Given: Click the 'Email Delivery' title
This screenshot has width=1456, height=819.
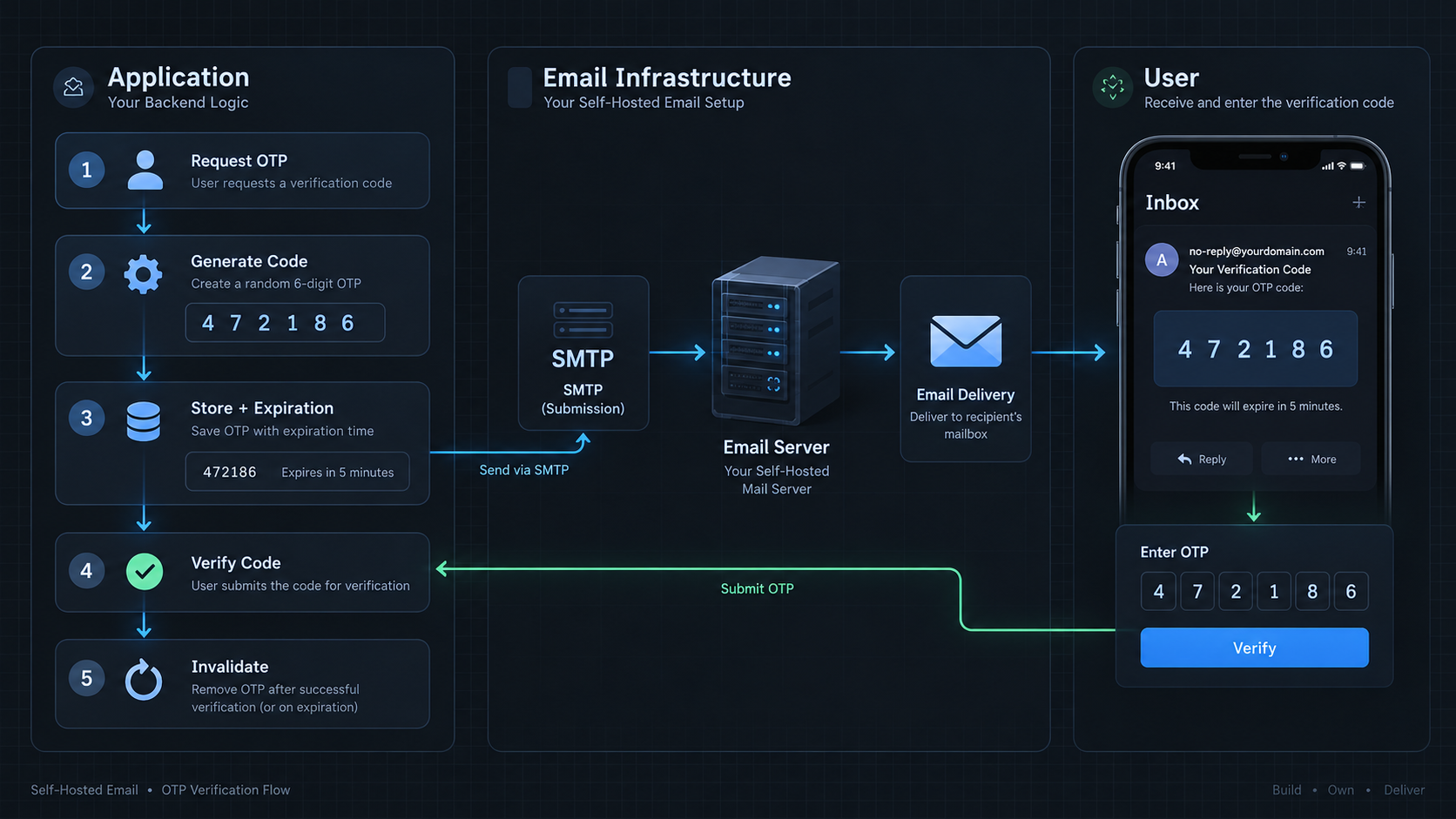Looking at the screenshot, I should 966,395.
